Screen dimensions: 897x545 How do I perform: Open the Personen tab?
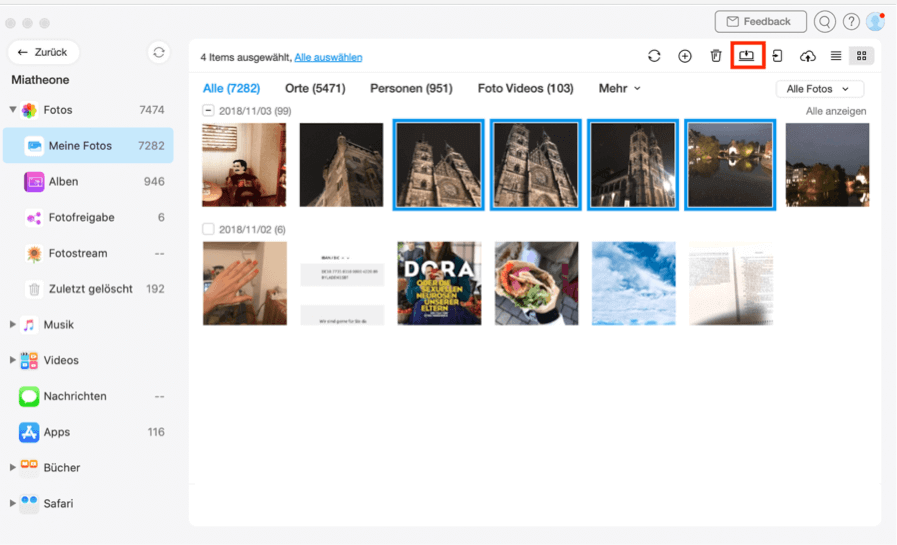click(x=411, y=88)
